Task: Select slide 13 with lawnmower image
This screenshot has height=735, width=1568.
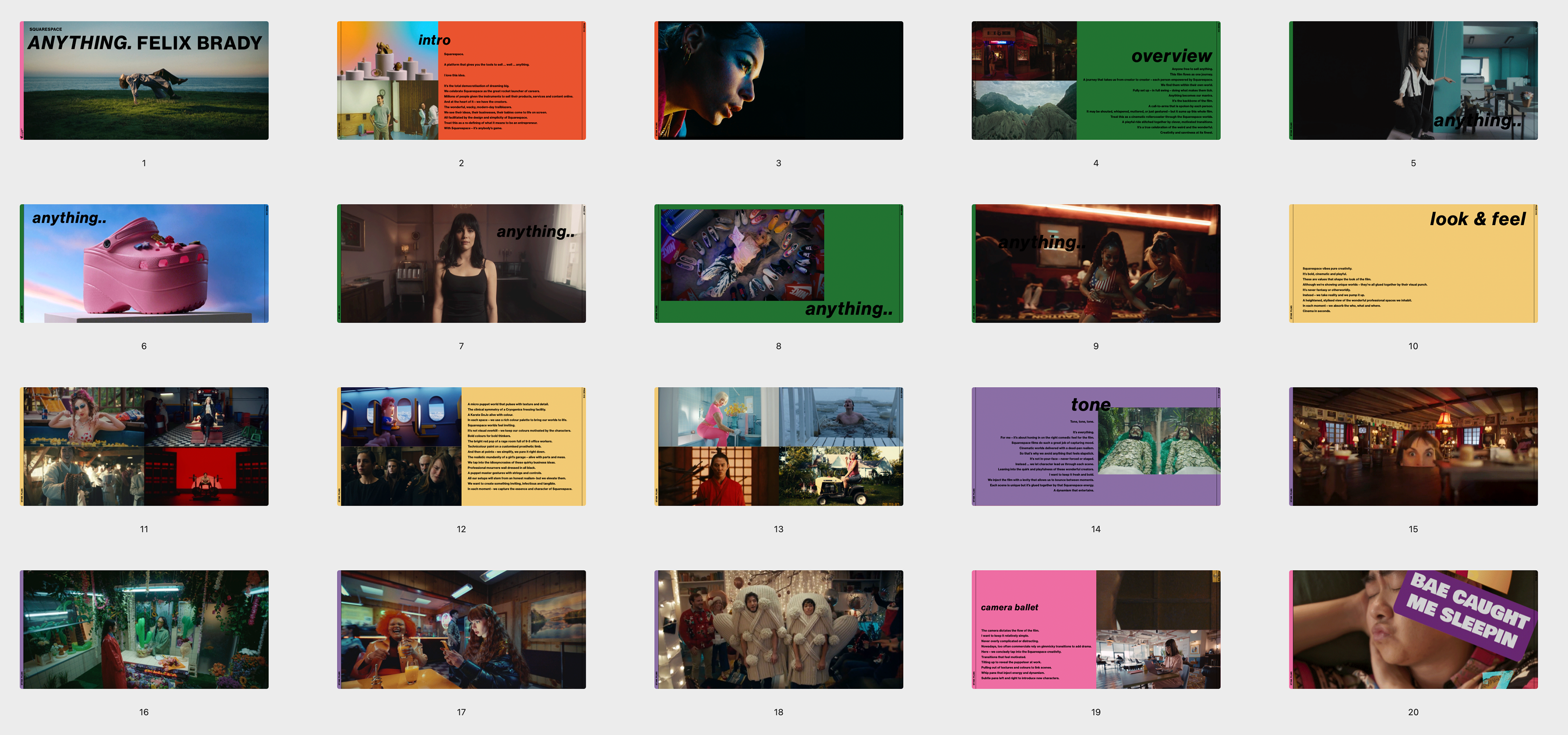Action: (779, 447)
